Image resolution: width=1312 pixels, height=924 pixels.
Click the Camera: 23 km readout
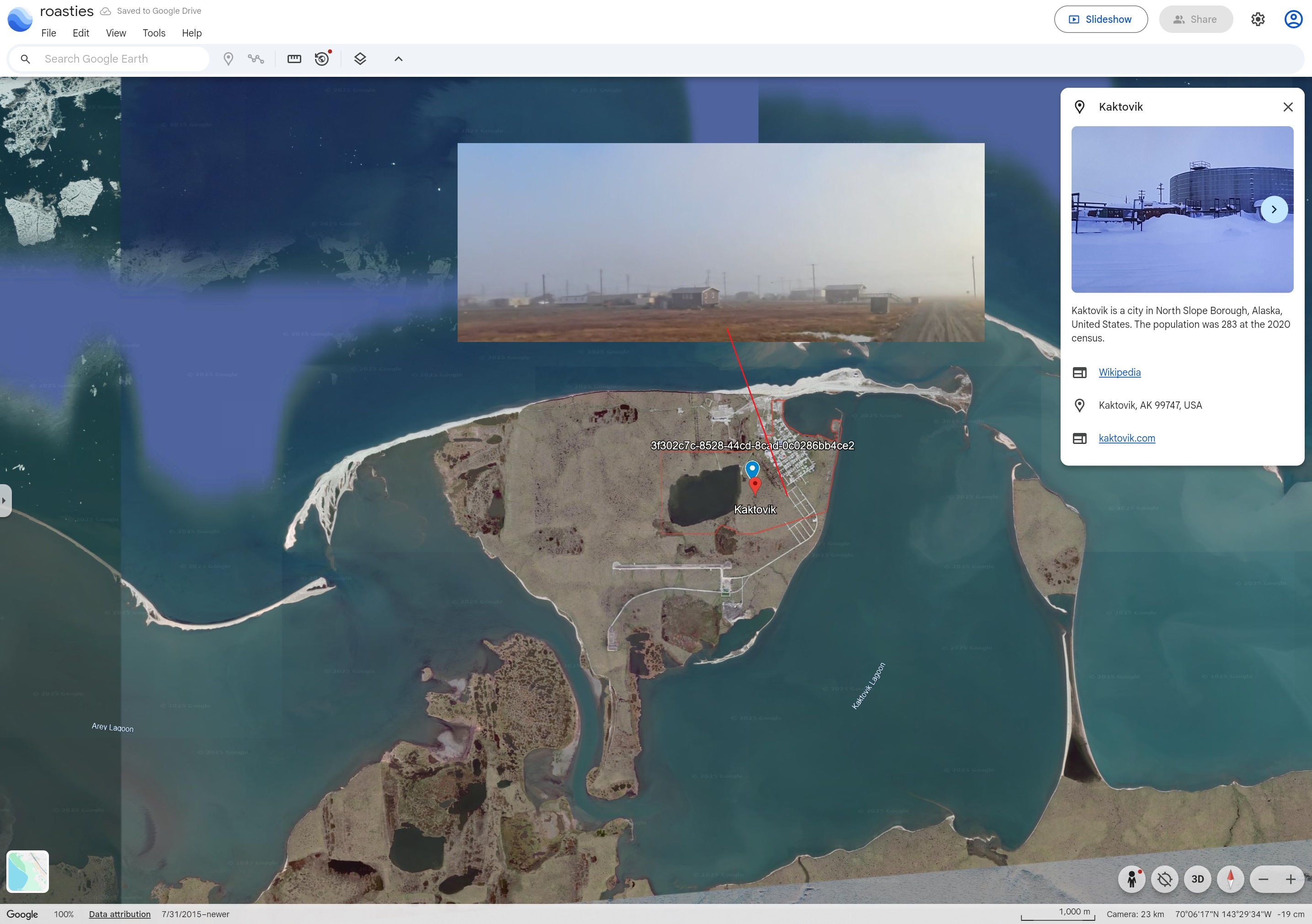click(1135, 914)
